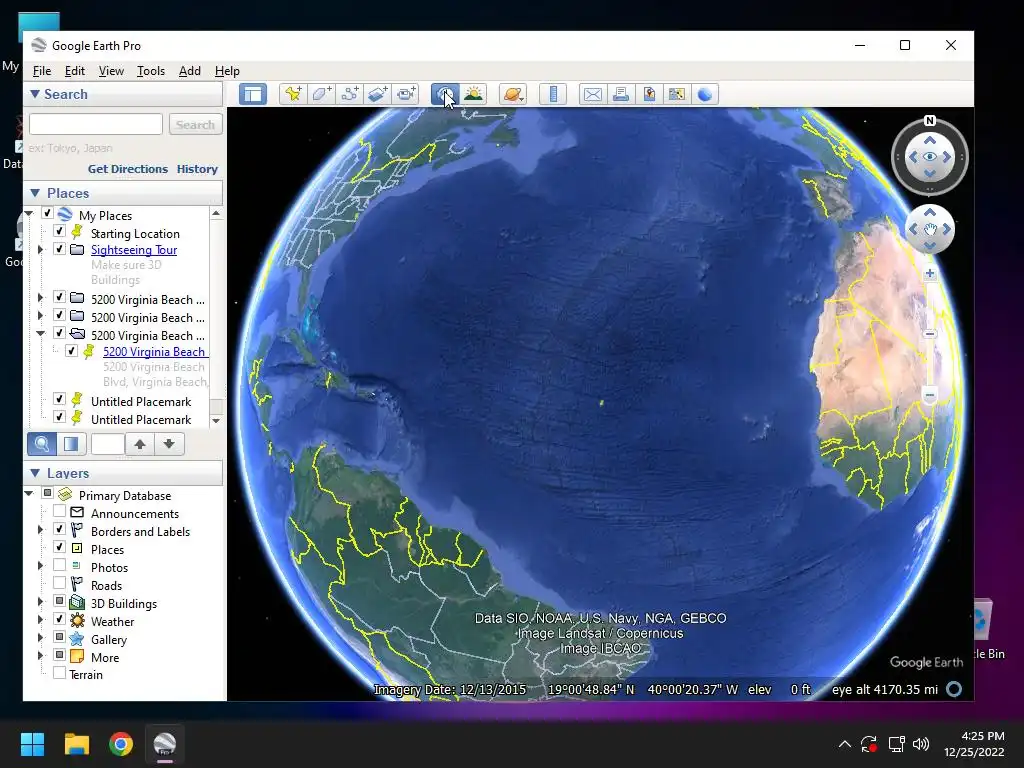Toggle the sidebar visibility button
The height and width of the screenshot is (768, 1024).
[253, 94]
